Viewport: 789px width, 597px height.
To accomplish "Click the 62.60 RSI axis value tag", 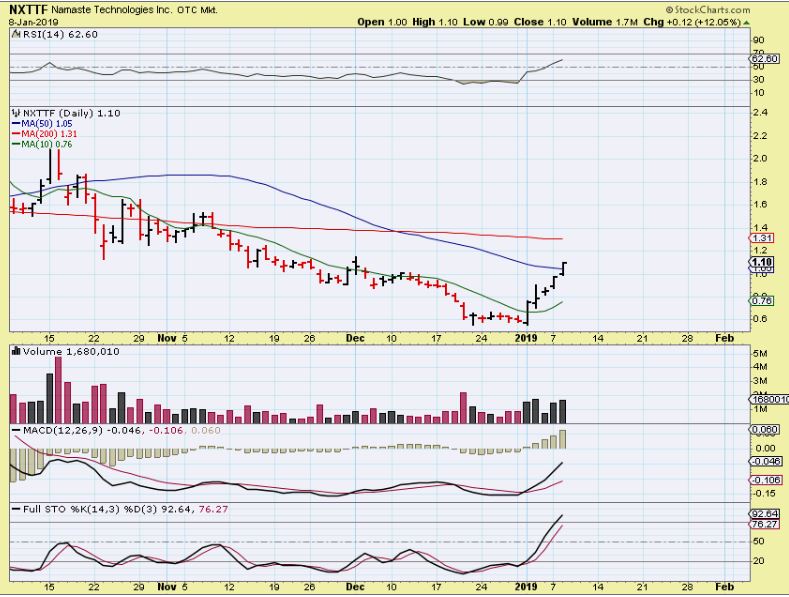I will point(765,59).
